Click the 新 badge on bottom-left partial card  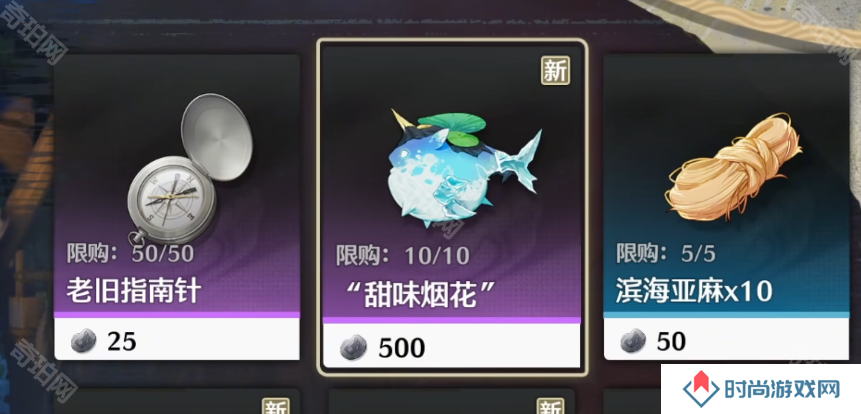(x=276, y=406)
